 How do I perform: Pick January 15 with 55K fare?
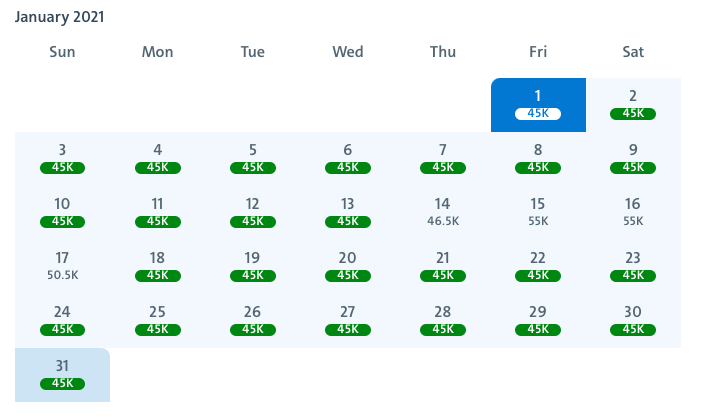pyautogui.click(x=537, y=212)
